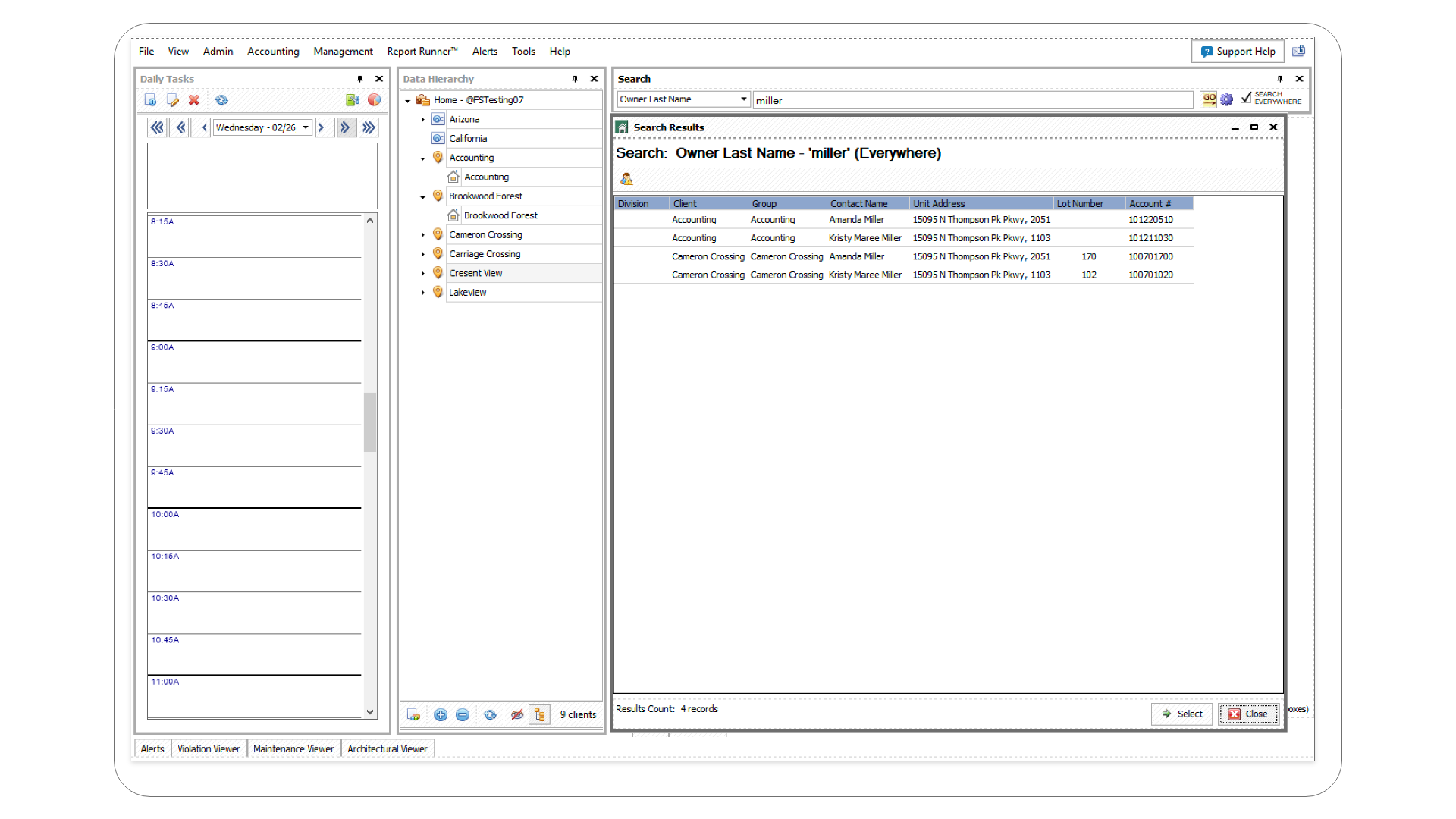Expand the Cameron Crossing tree node
The image size is (1456, 819).
point(423,235)
